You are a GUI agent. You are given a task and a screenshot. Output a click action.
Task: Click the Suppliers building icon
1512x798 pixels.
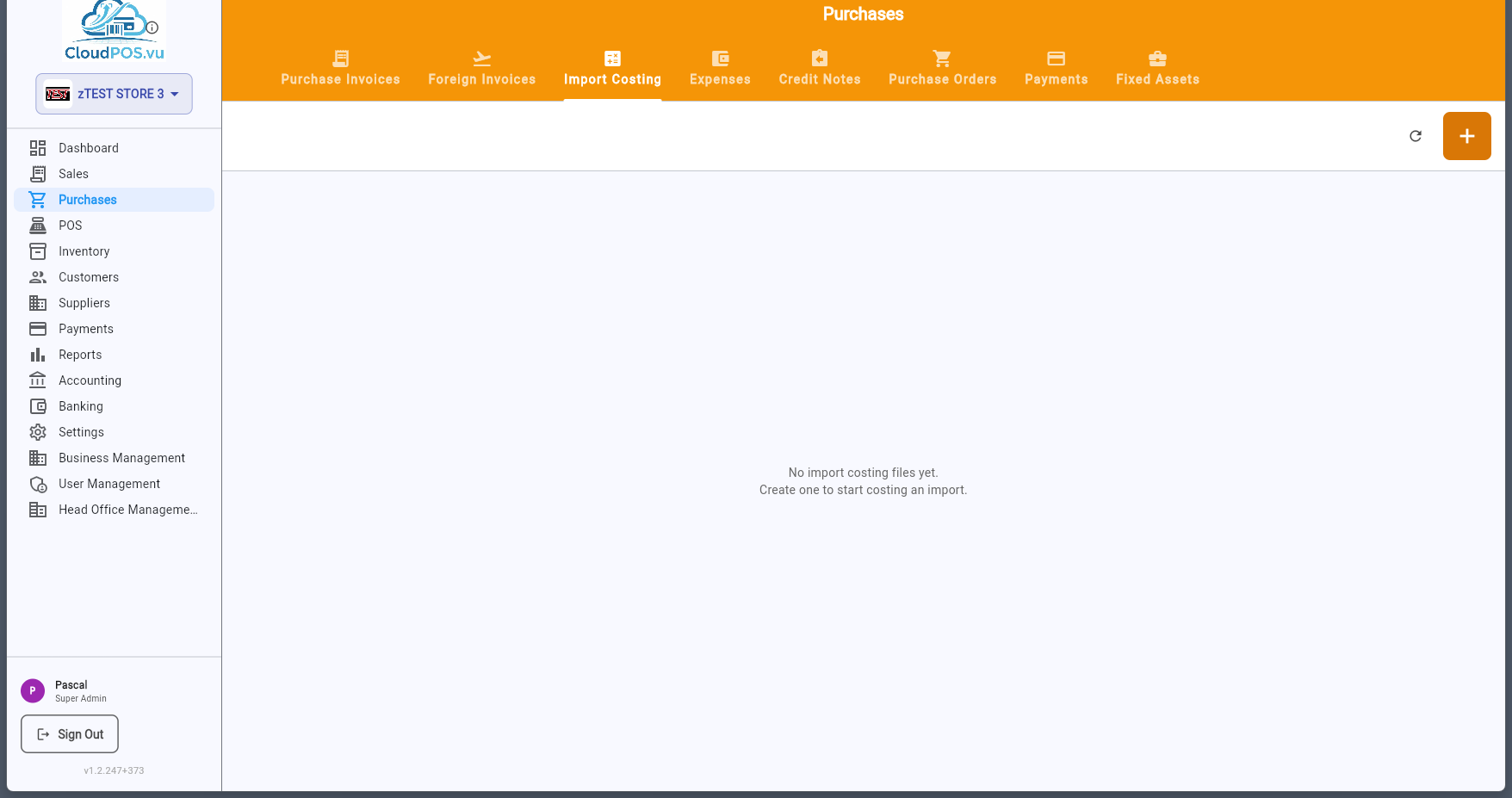[38, 303]
